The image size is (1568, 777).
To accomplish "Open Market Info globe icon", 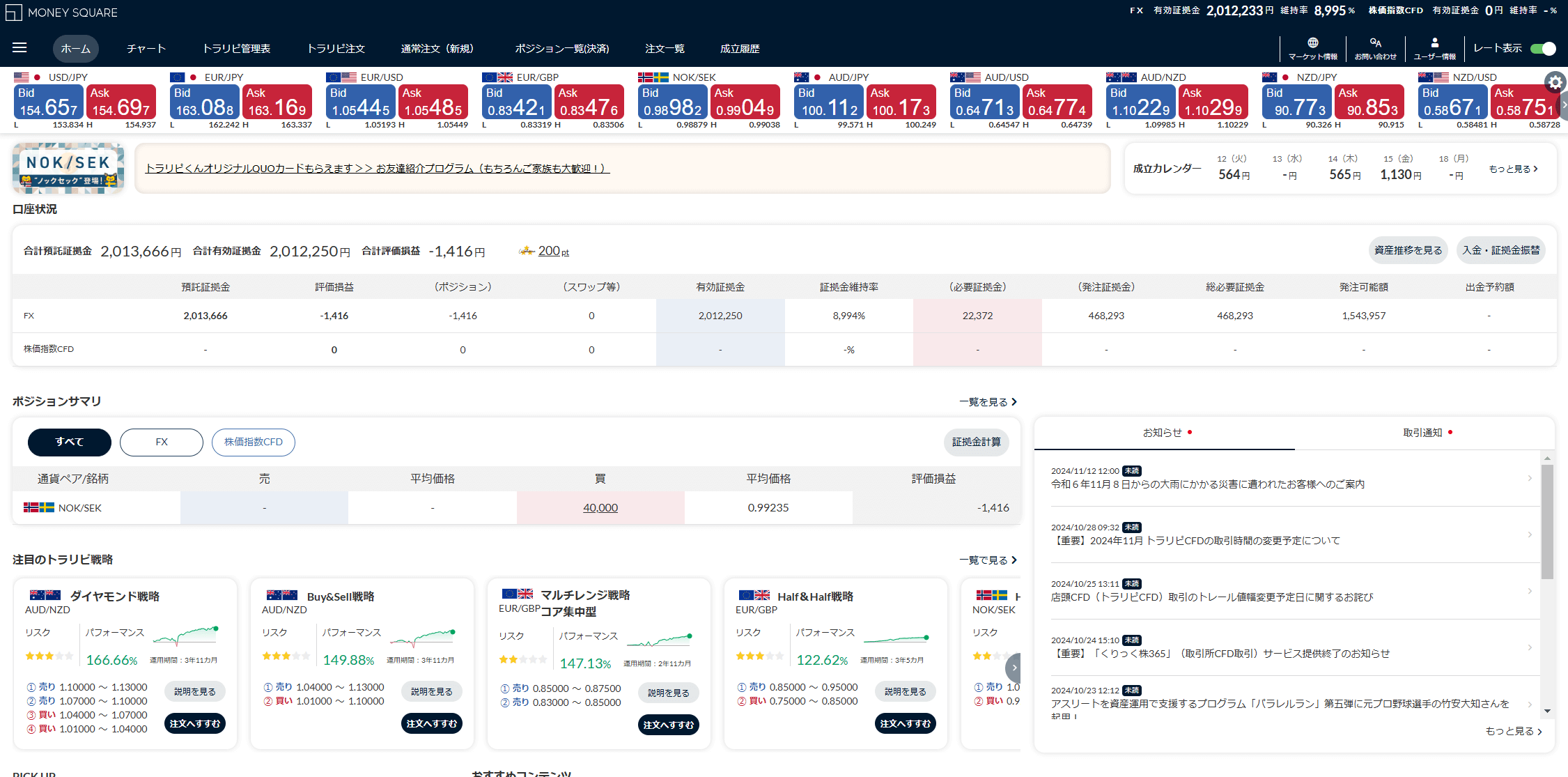I will 1312,43.
